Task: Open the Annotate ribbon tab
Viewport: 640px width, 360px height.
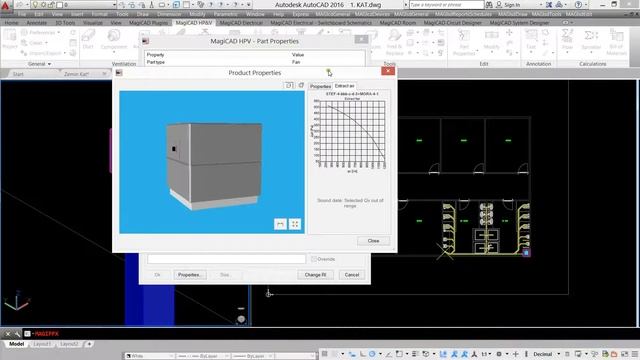Action: [36, 23]
